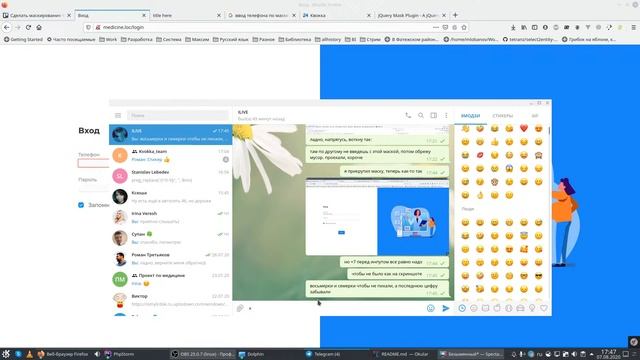The image size is (640, 360).
Task: Toggle the Telegram side panel view
Action: (x=433, y=116)
